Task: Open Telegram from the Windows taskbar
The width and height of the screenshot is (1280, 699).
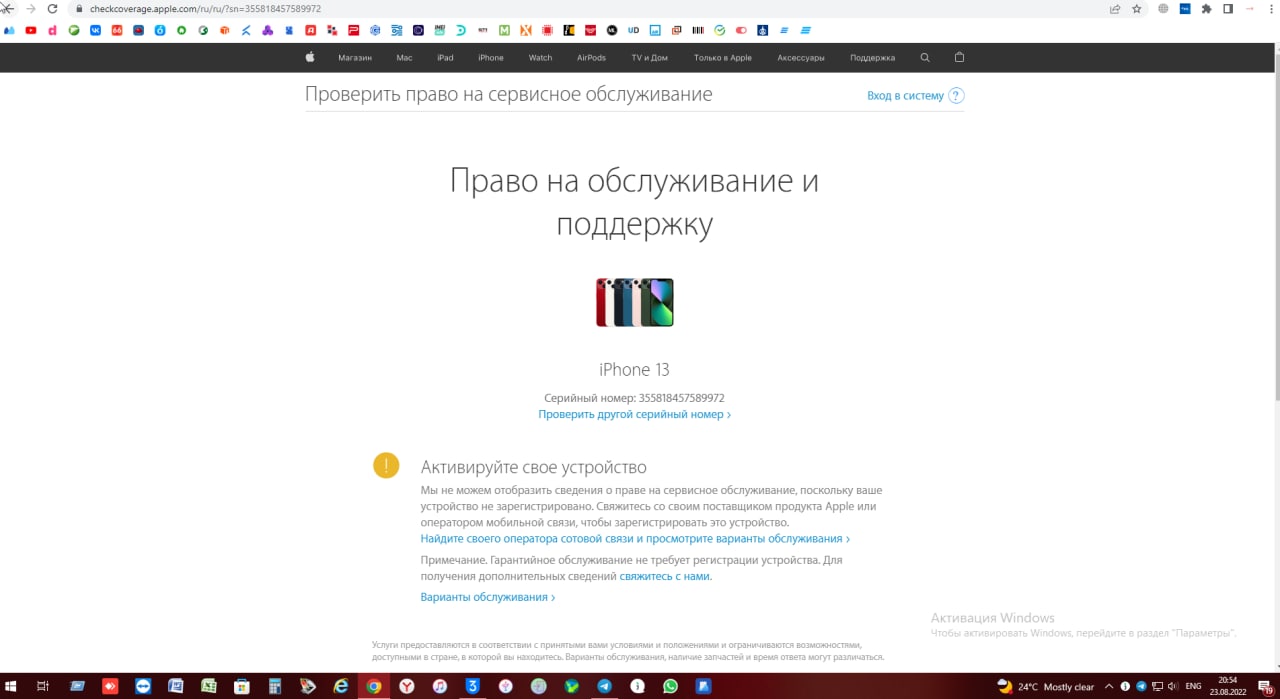Action: (x=604, y=686)
